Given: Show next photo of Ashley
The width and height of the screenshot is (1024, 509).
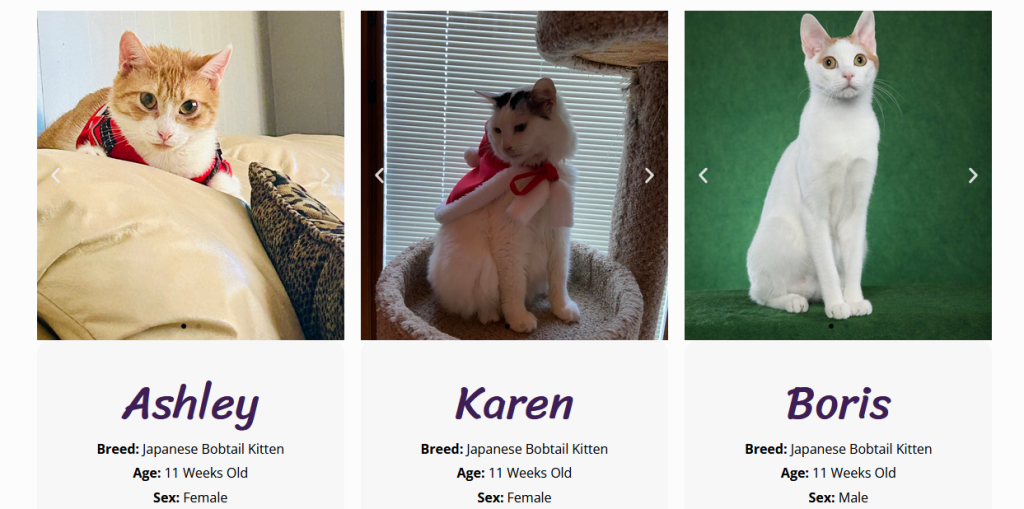Looking at the screenshot, I should (x=325, y=175).
